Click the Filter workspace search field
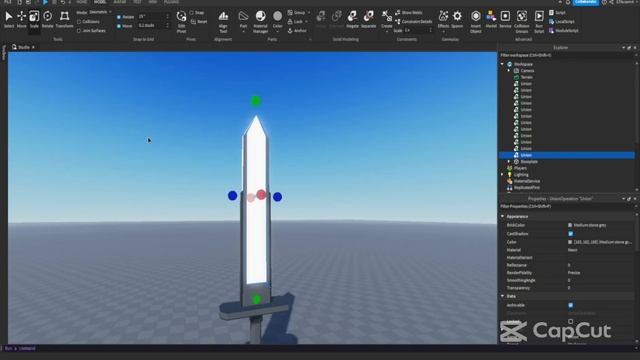The width and height of the screenshot is (640, 360). pyautogui.click(x=567, y=55)
